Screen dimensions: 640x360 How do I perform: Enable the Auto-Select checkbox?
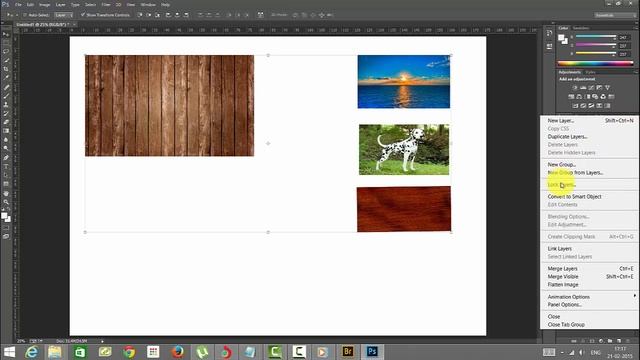tap(24, 15)
